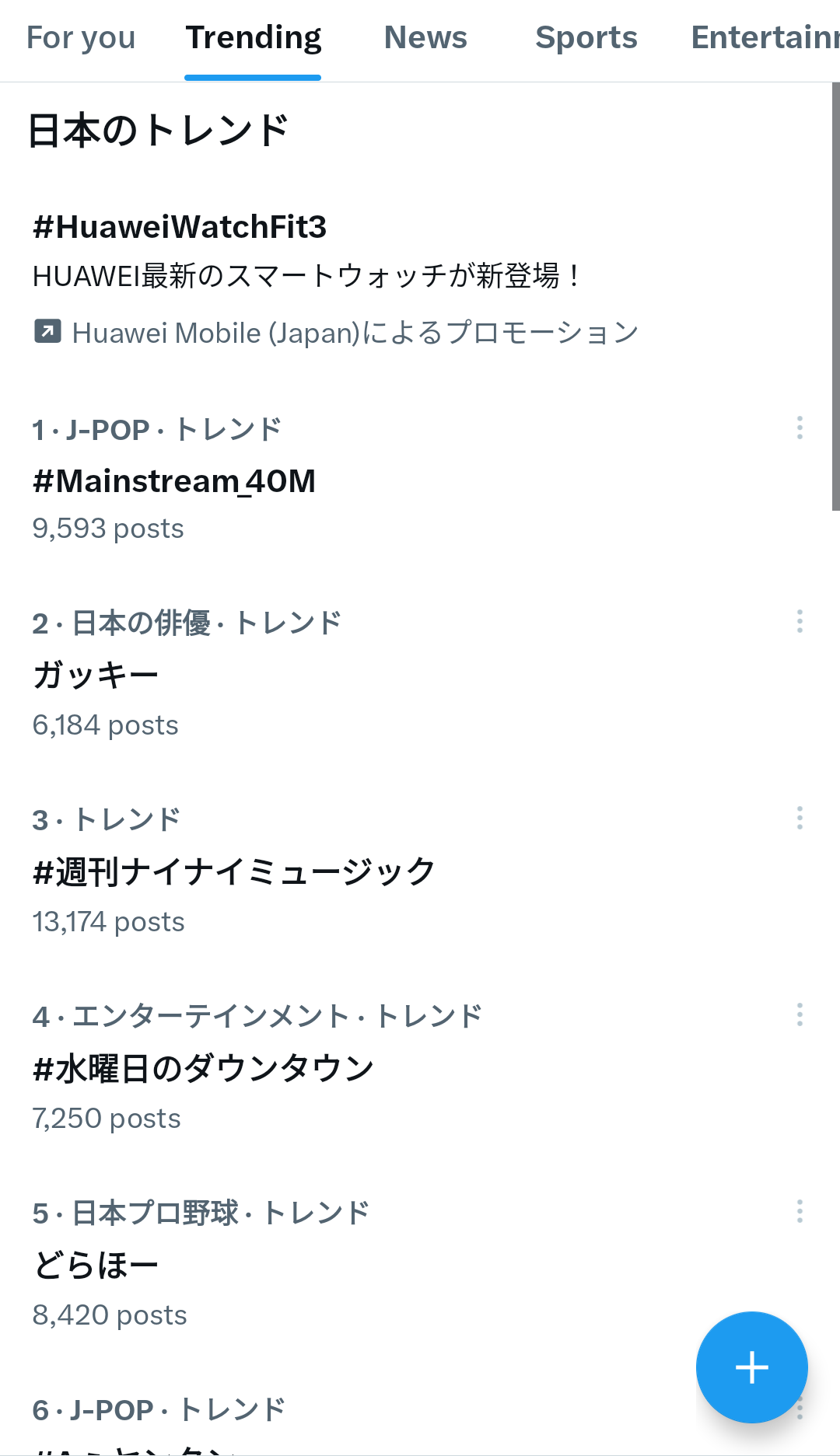Open the News tab
This screenshot has height=1456, width=840.
point(425,37)
